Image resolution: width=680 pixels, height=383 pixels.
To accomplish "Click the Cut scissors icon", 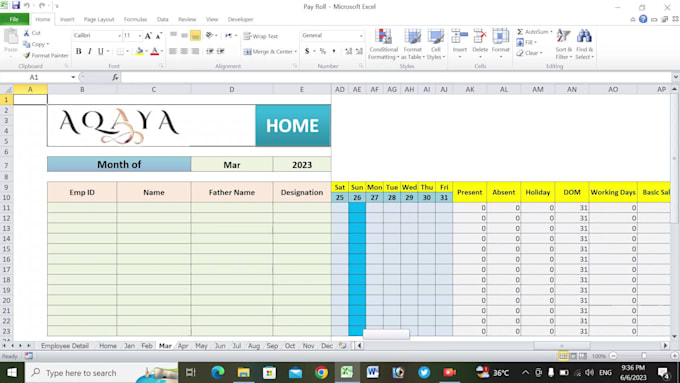I will [x=27, y=33].
